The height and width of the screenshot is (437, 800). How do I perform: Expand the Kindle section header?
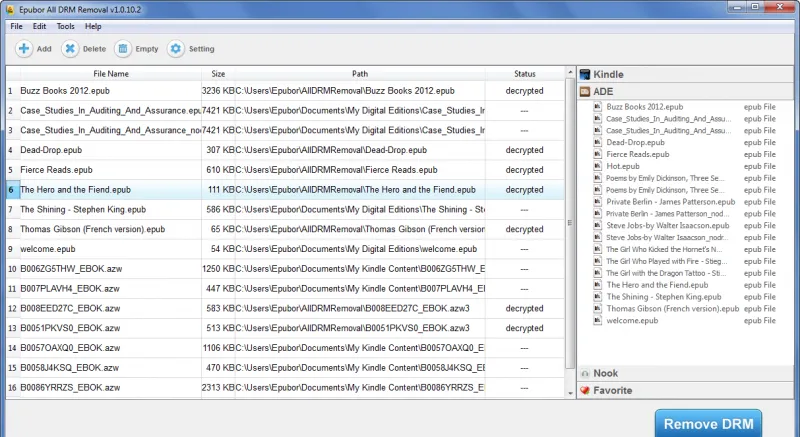pyautogui.click(x=685, y=74)
